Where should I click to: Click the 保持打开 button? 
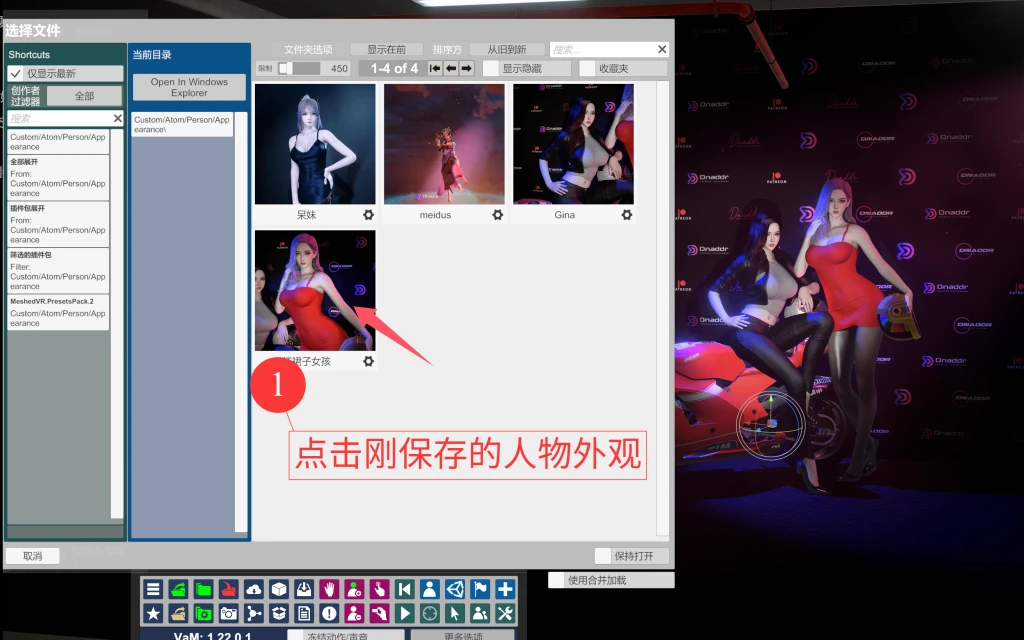[629, 556]
